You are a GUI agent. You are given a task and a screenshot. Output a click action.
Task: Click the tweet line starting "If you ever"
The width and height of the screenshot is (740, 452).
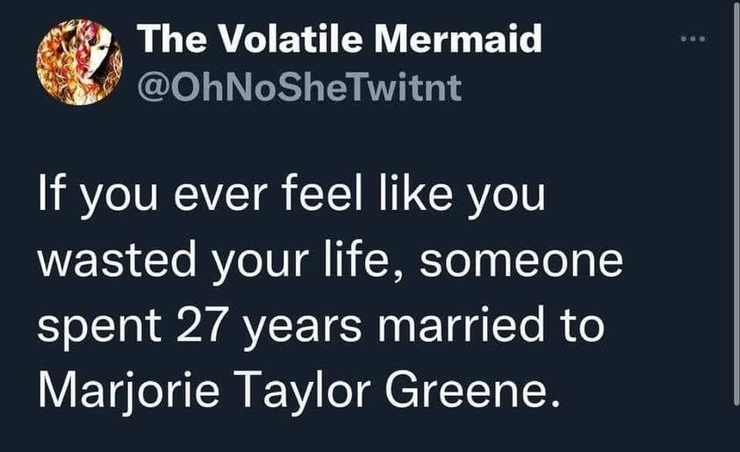[290, 195]
